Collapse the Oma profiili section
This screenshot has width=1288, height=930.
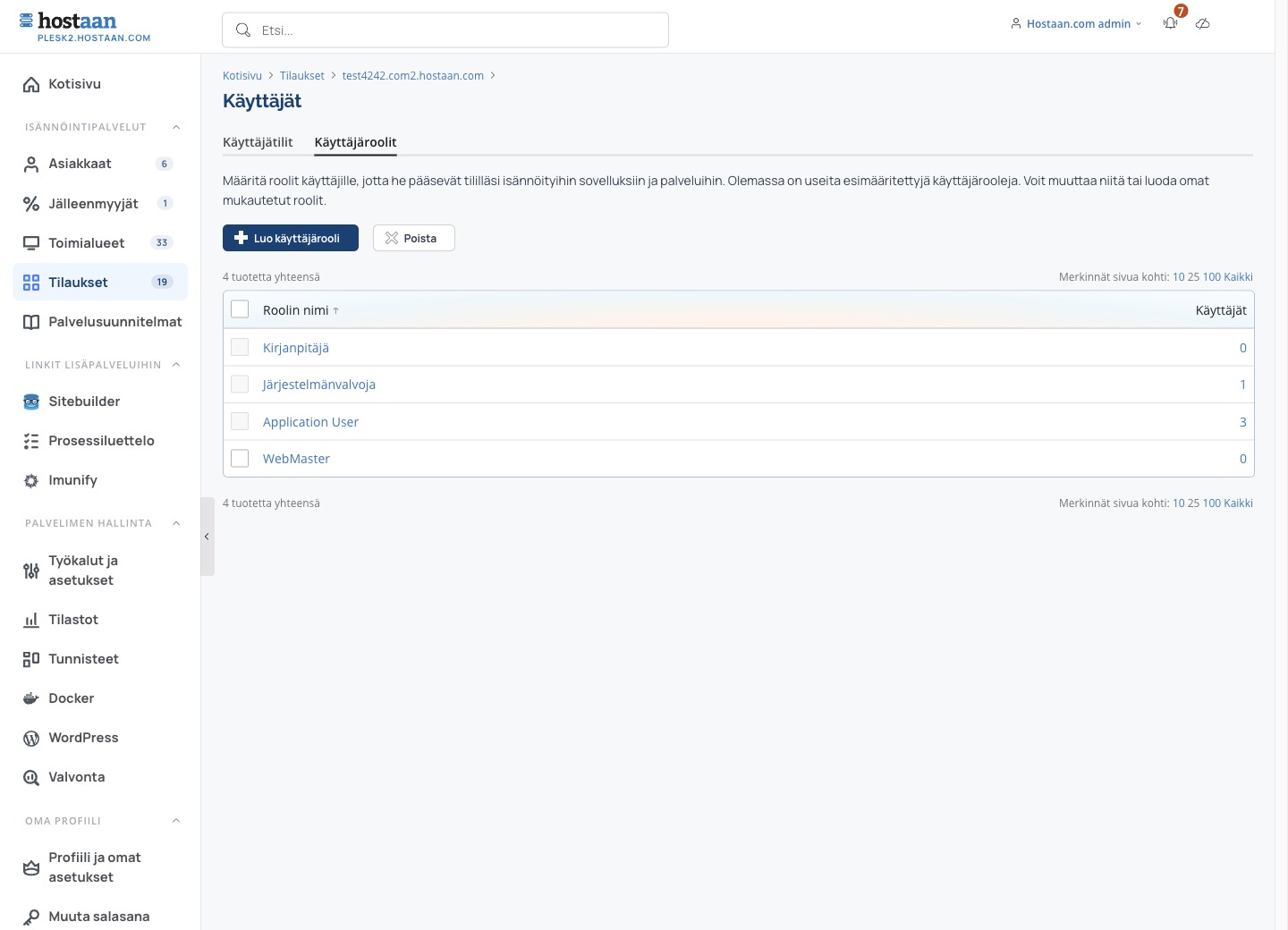point(176,821)
